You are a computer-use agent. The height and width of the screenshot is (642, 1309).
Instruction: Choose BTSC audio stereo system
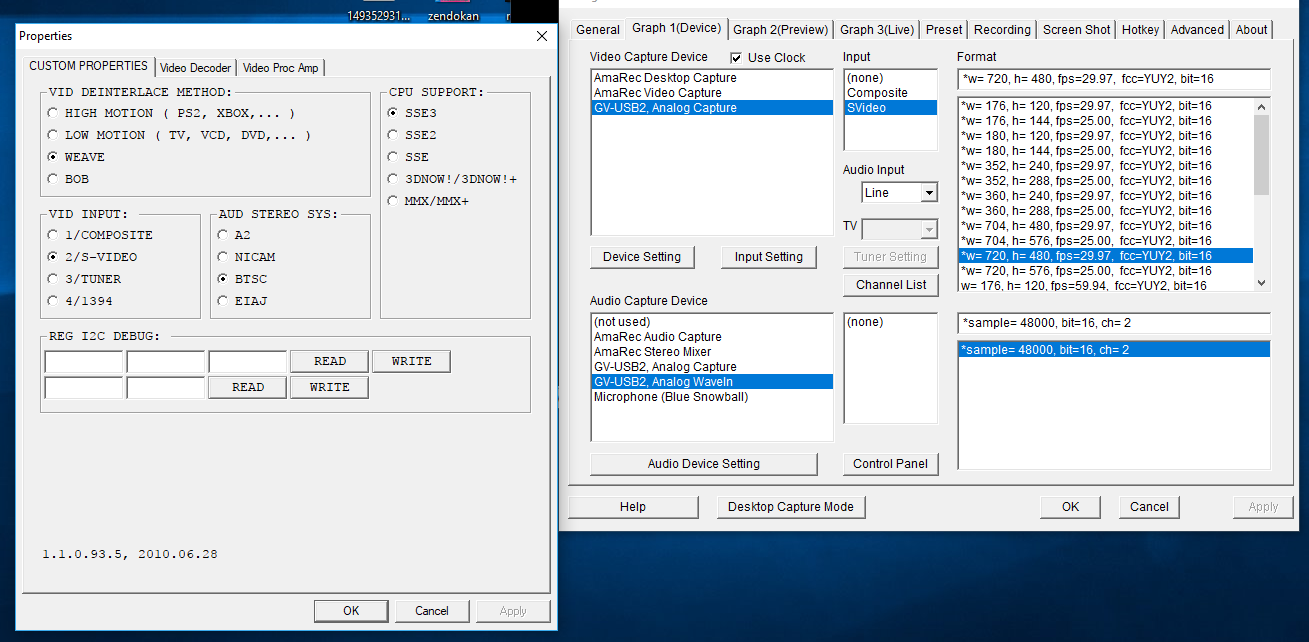pyautogui.click(x=223, y=279)
